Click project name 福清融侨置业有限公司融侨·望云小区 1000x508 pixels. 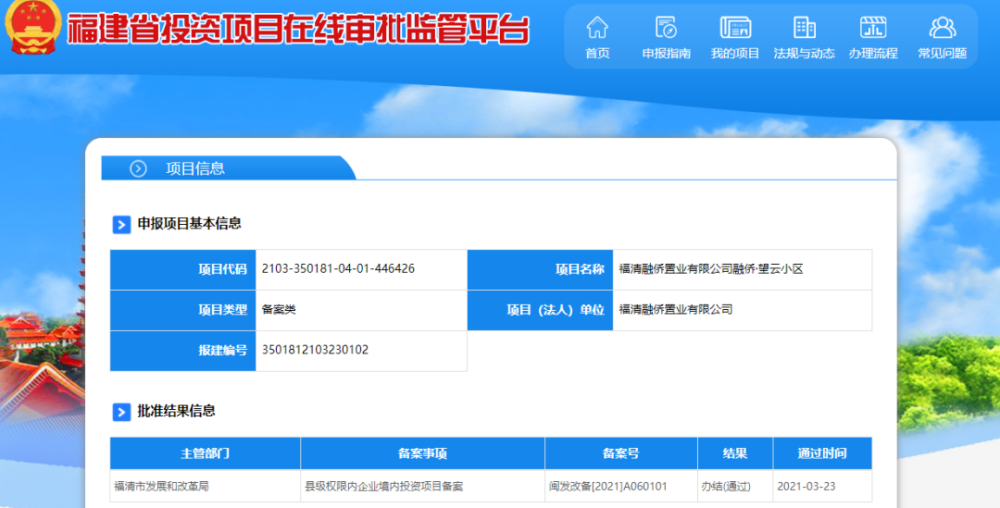pos(711,269)
